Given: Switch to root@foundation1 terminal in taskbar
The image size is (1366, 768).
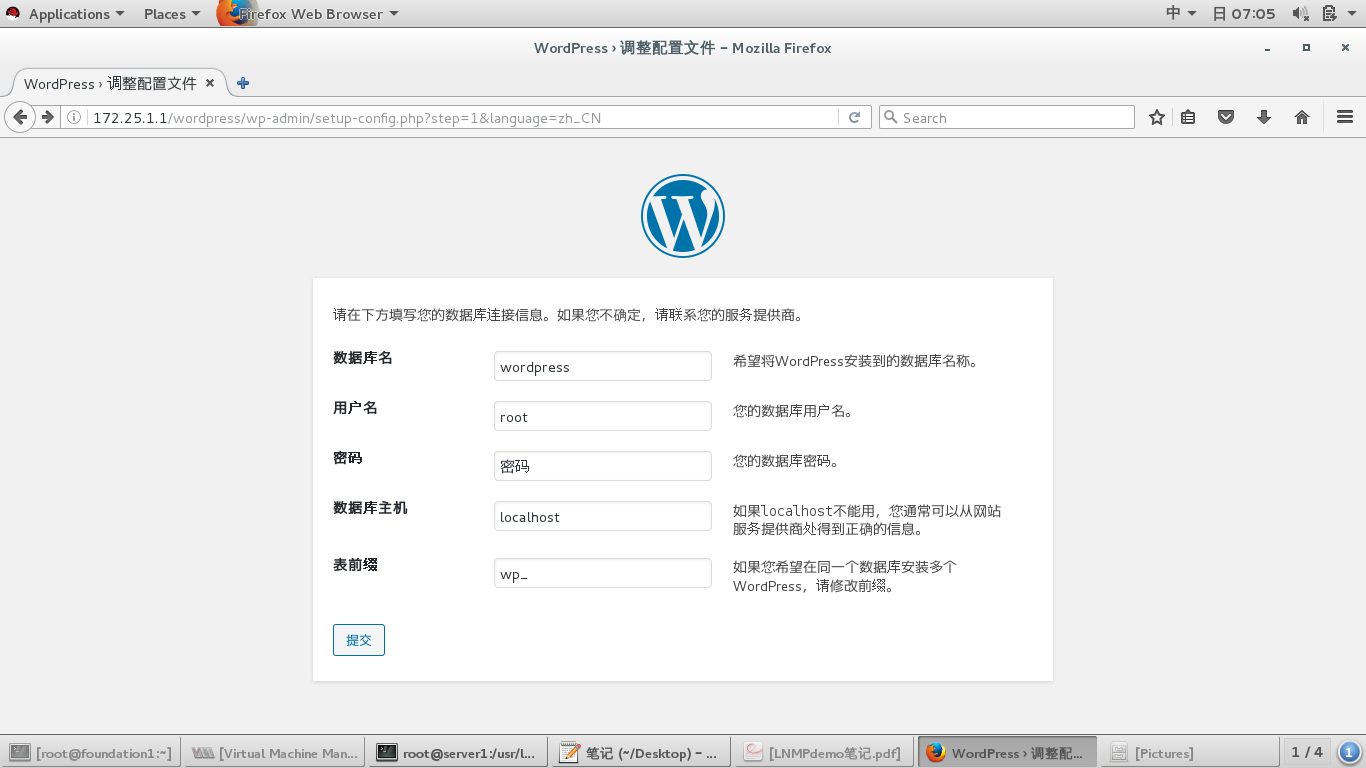Looking at the screenshot, I should click(x=91, y=753).
